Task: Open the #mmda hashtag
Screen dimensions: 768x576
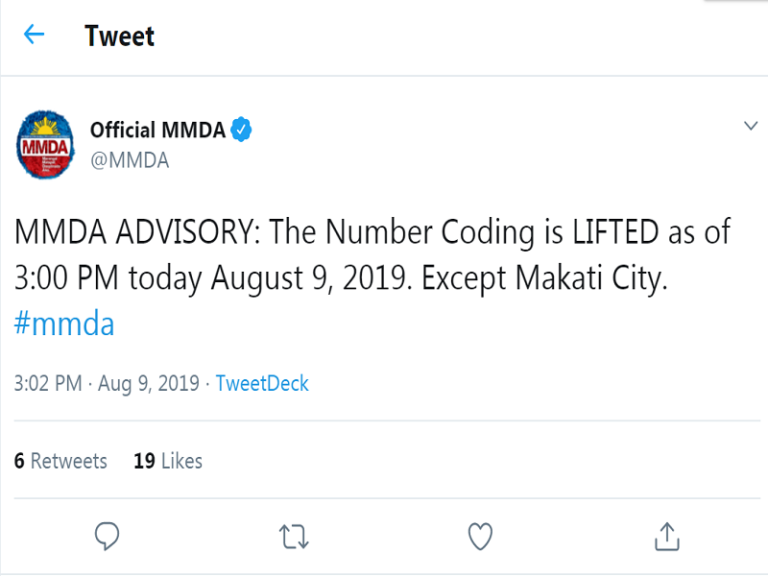Action: point(64,324)
